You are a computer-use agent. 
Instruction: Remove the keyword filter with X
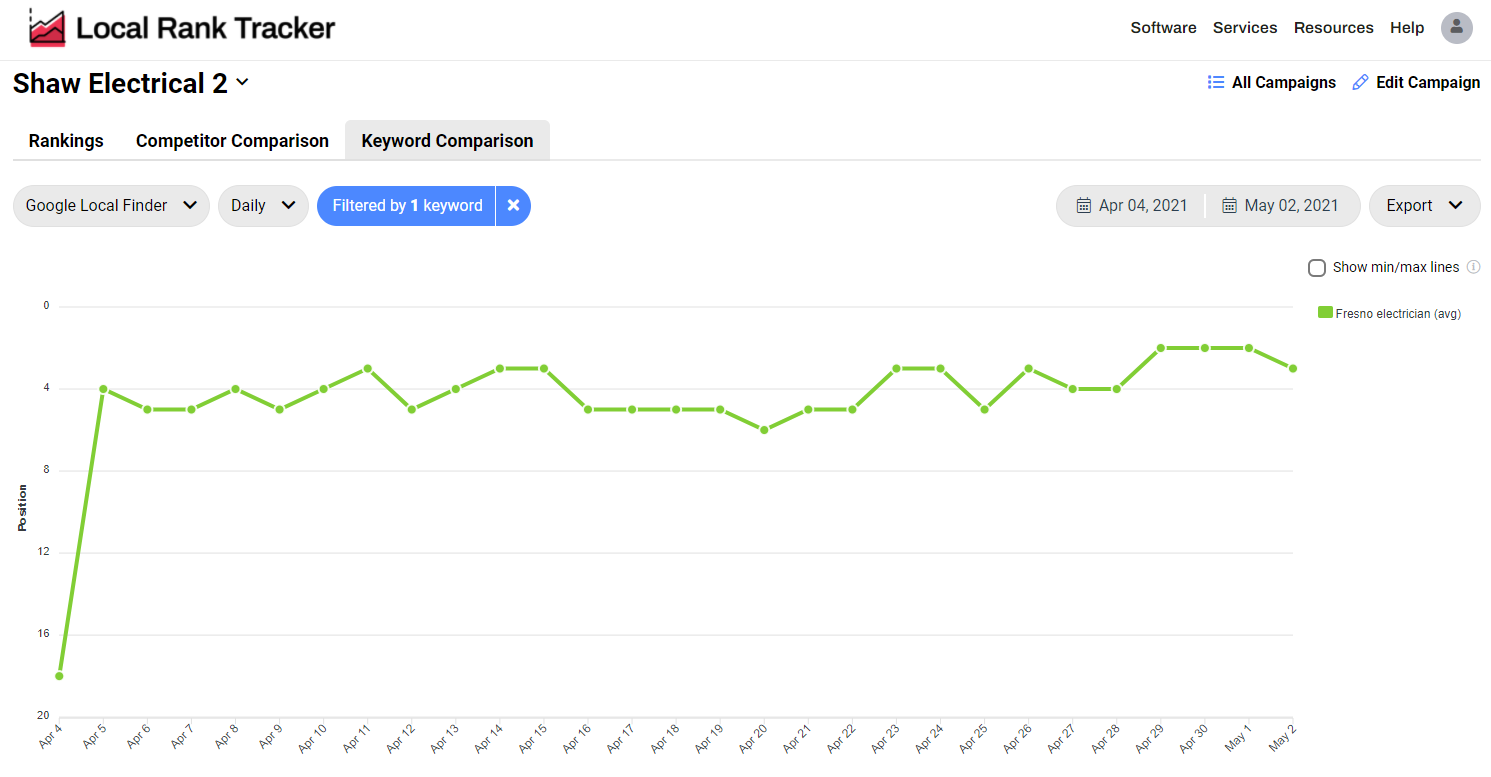[513, 206]
